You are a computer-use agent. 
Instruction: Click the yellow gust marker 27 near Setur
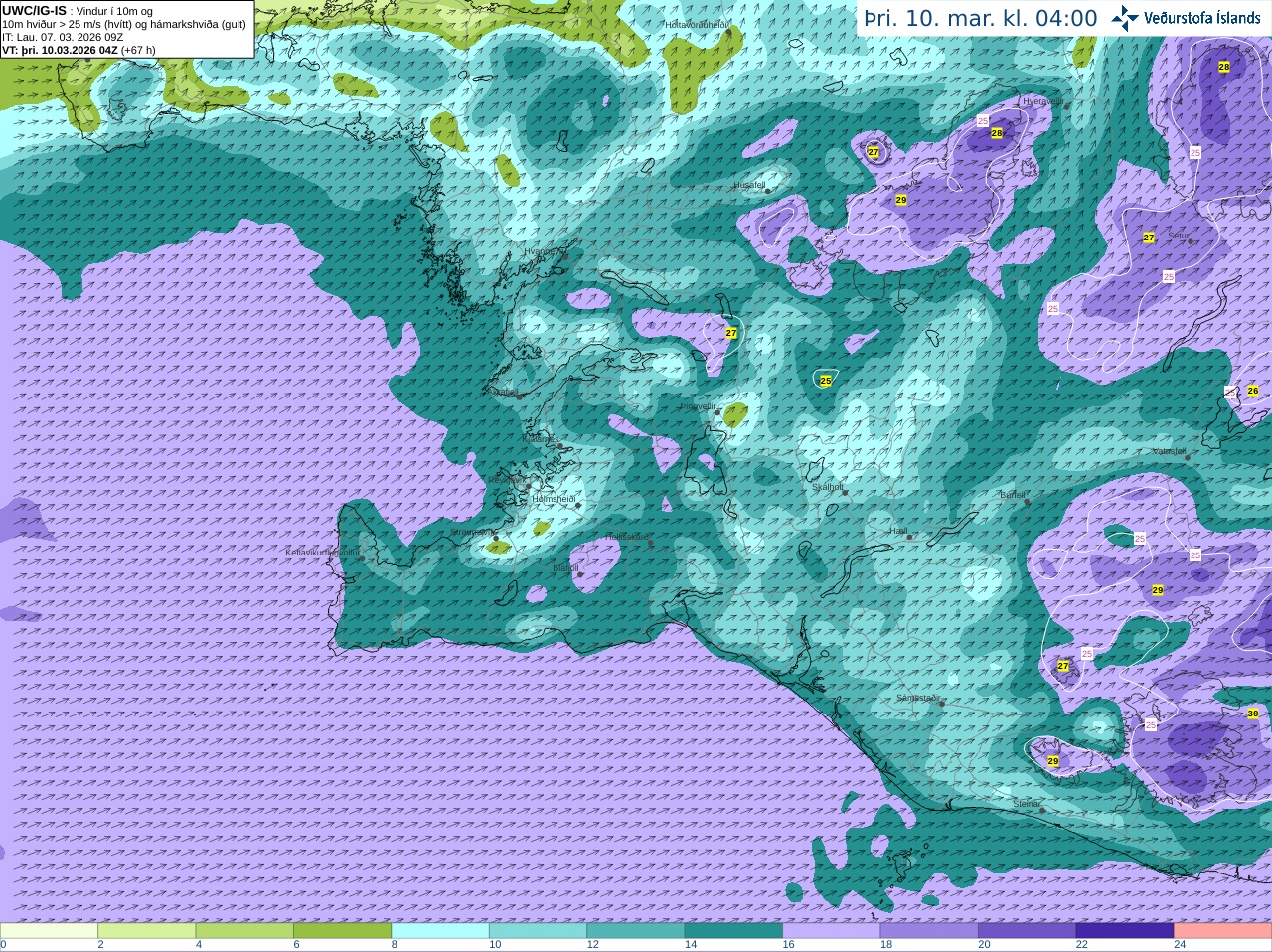1149,238
